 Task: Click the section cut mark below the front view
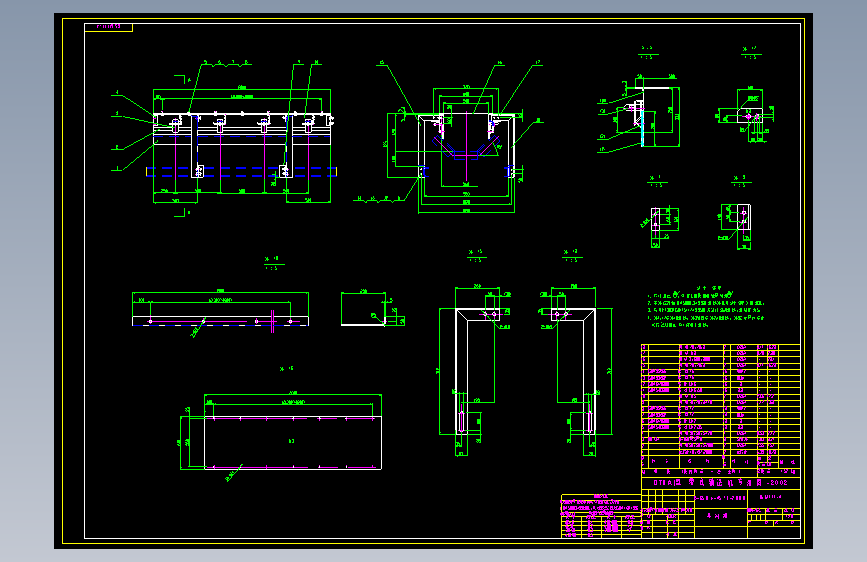pos(182,213)
